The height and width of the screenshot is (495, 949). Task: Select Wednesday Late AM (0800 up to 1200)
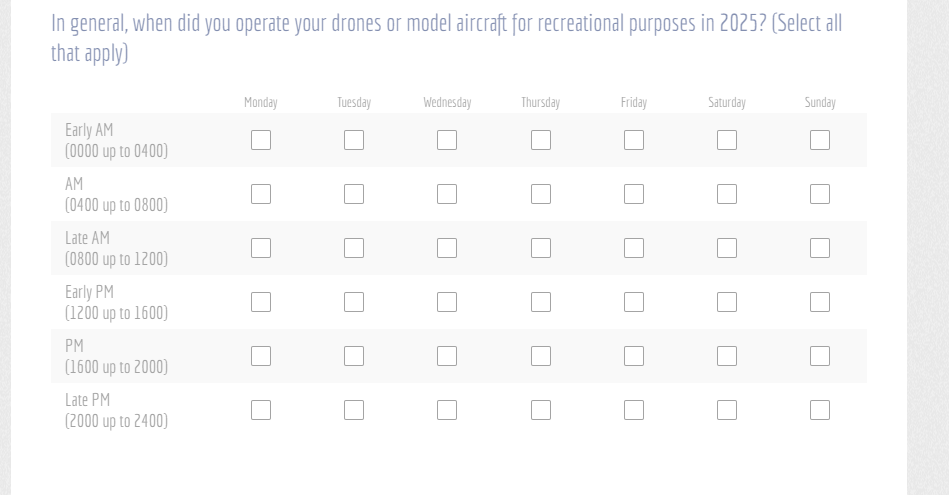447,248
